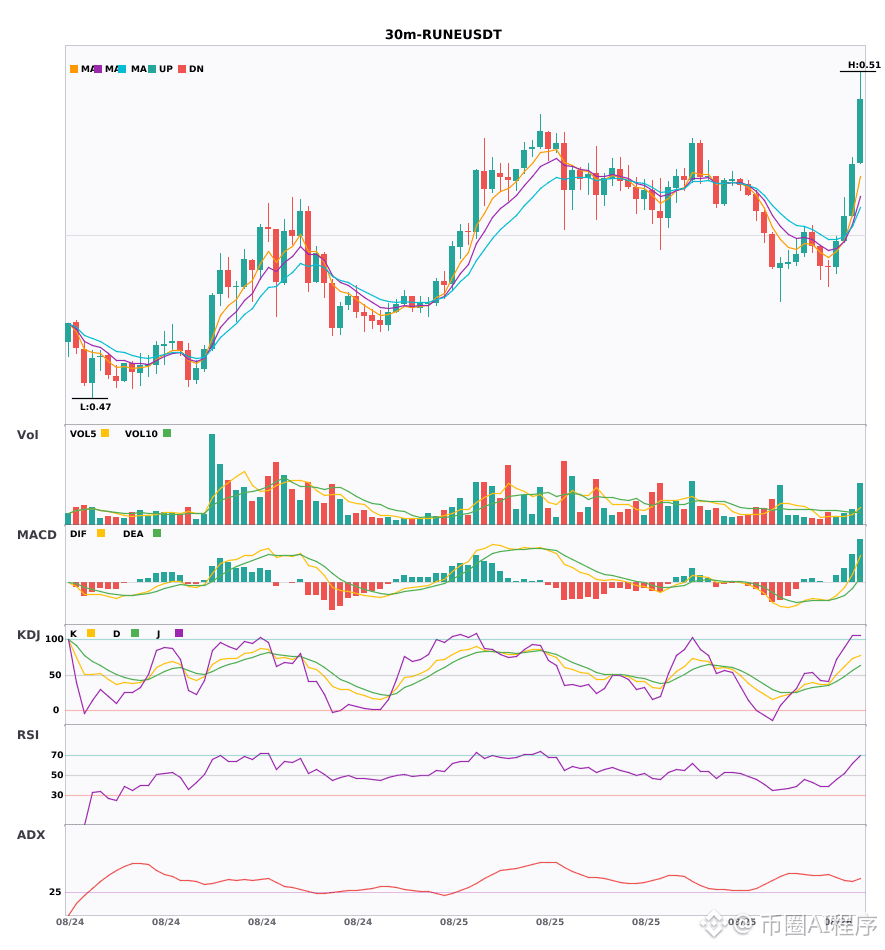Click the purple MA legend swatch
The image size is (885, 950).
pos(98,69)
